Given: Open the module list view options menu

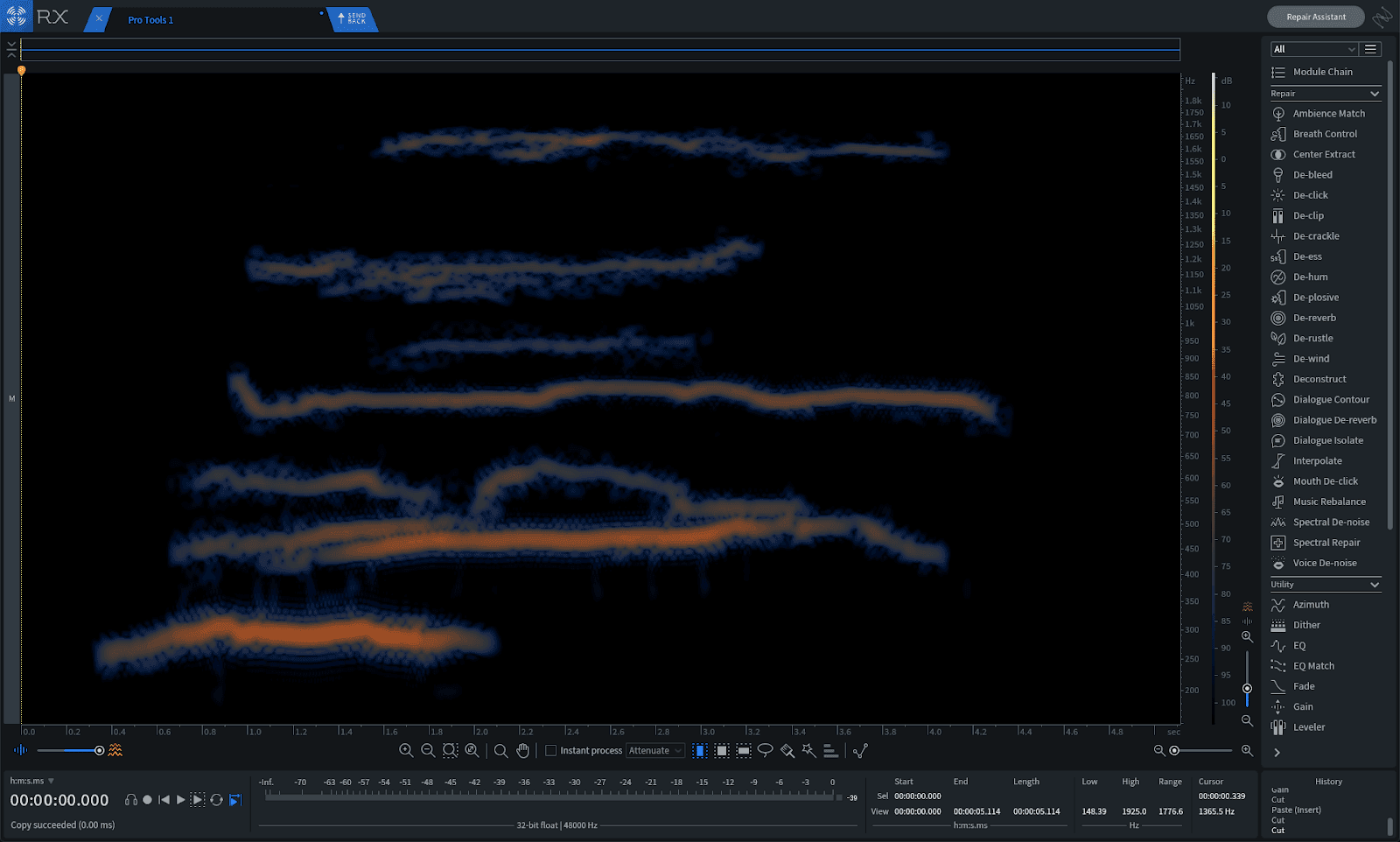Looking at the screenshot, I should [1371, 49].
